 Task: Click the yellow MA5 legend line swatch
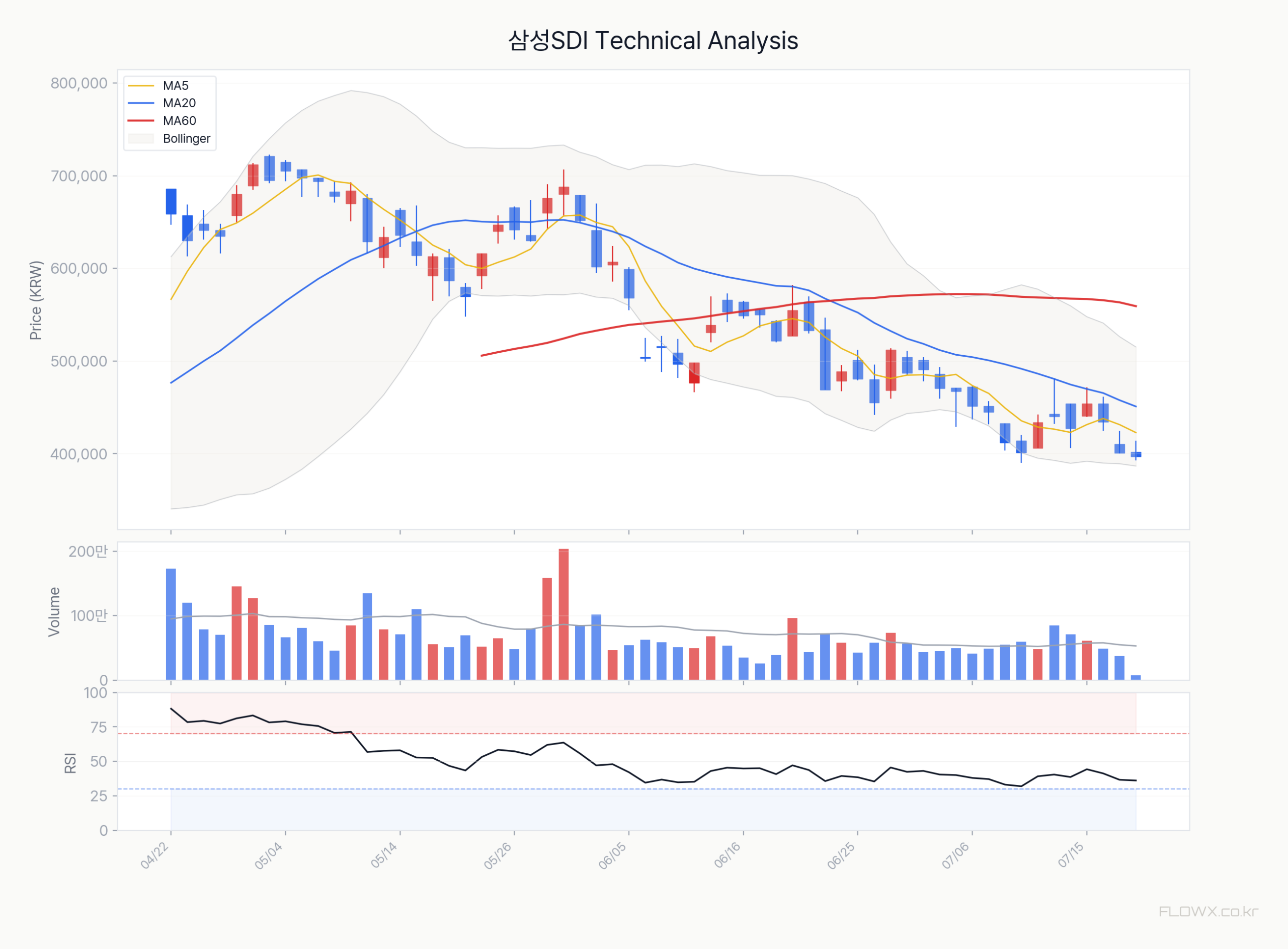pos(141,86)
